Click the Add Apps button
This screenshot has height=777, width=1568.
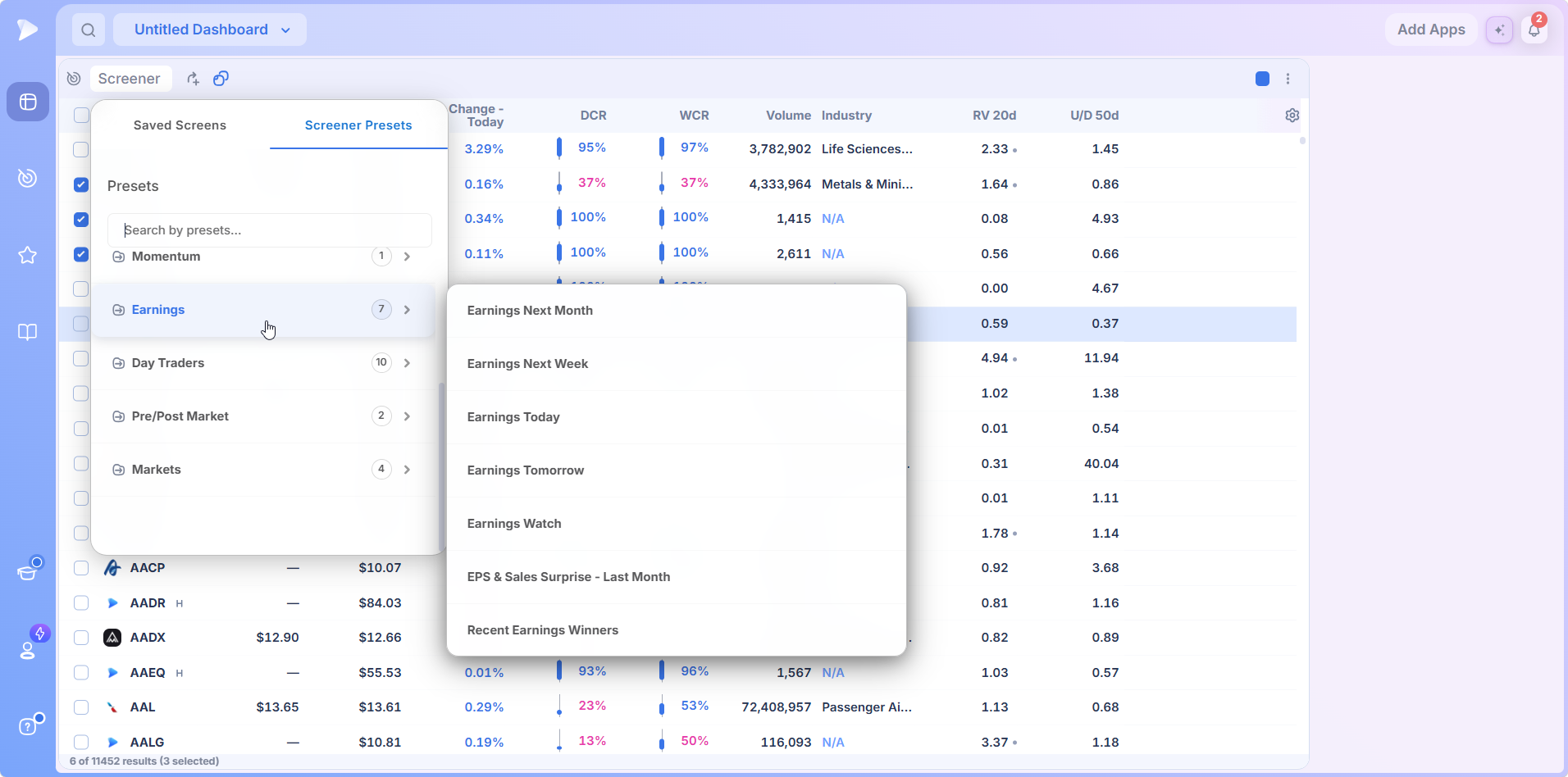[1431, 30]
